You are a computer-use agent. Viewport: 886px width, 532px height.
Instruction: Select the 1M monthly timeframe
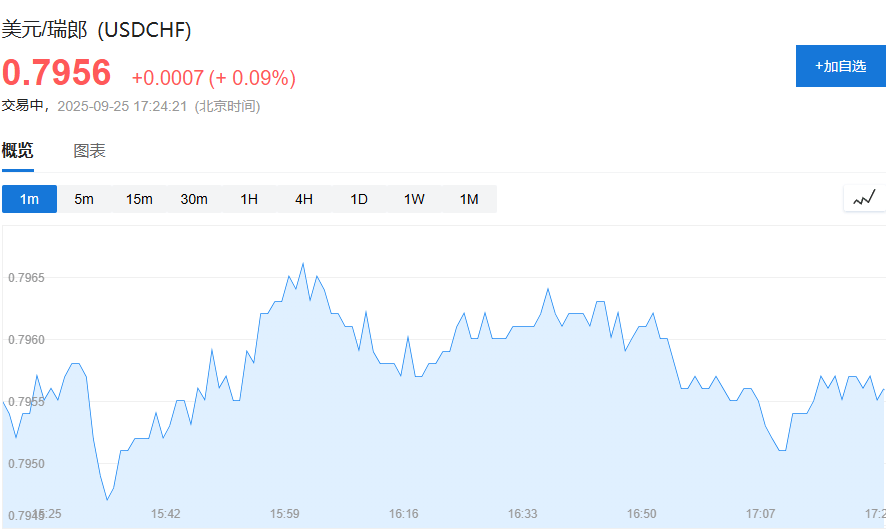[x=469, y=199]
